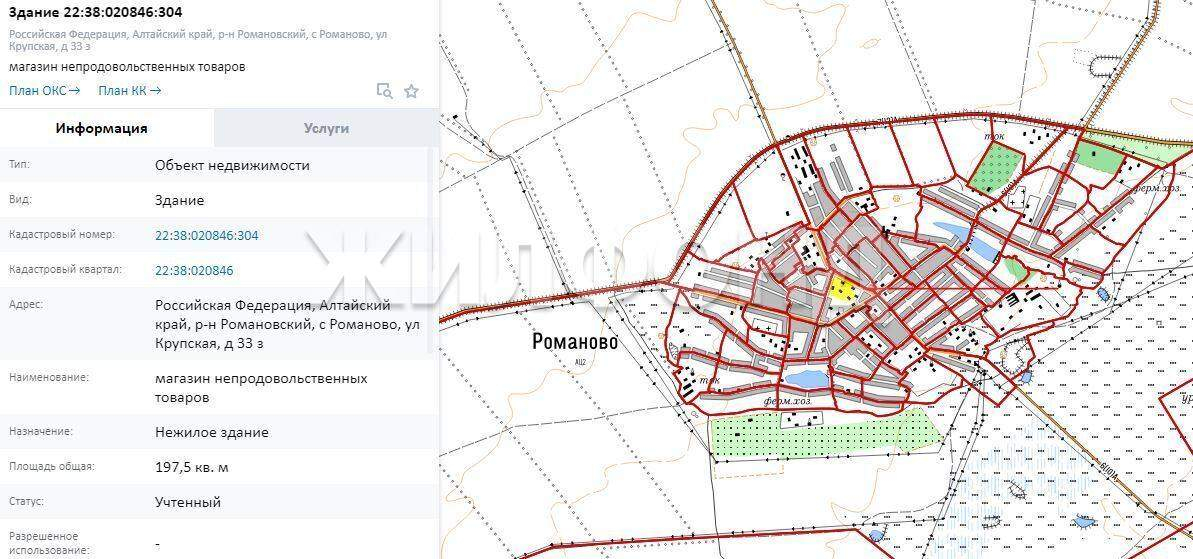This screenshot has height=559, width=1193.
Task: Switch to the Услуги tab
Action: point(326,128)
